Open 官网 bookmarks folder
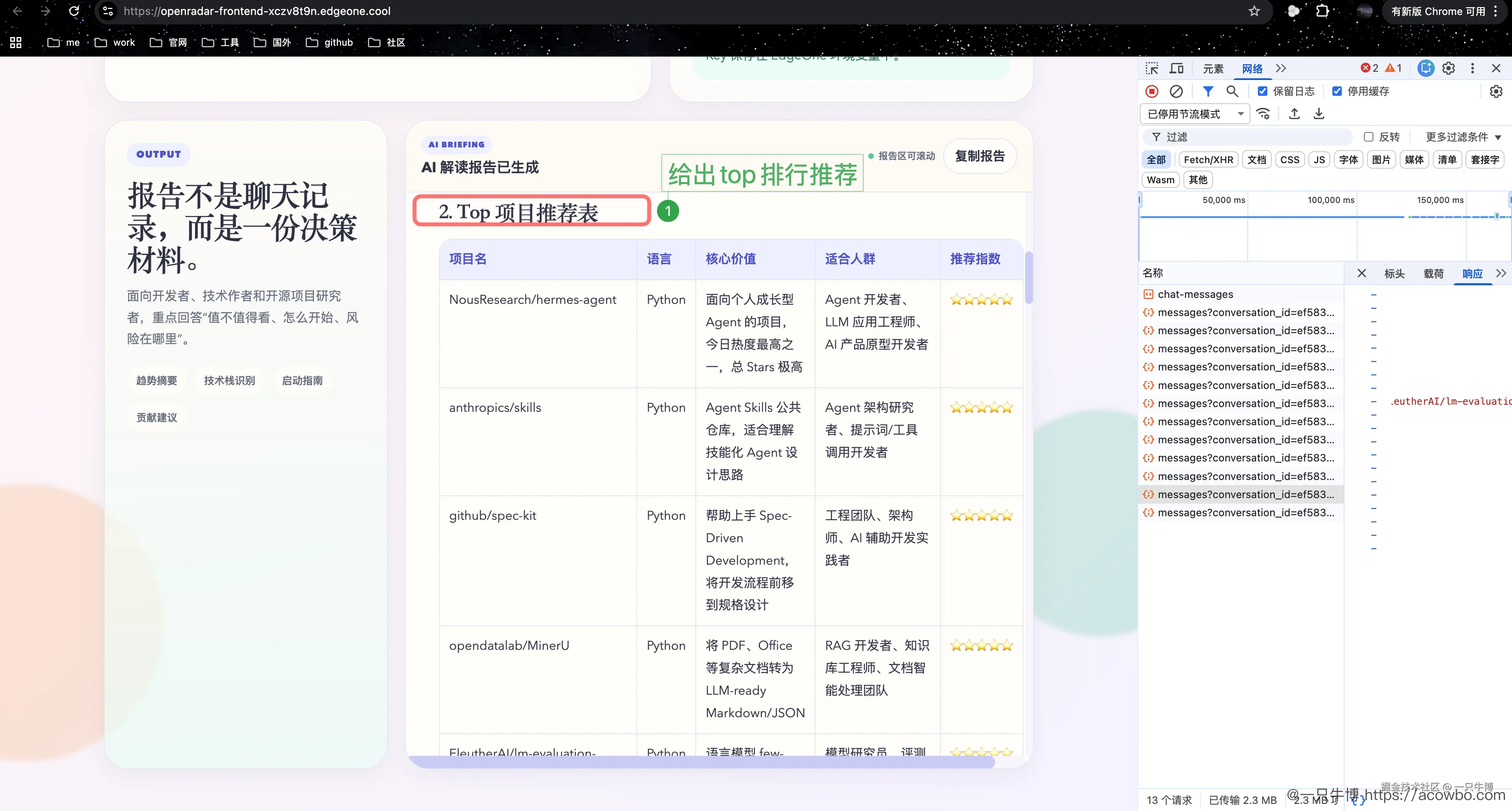1512x811 pixels. click(168, 42)
